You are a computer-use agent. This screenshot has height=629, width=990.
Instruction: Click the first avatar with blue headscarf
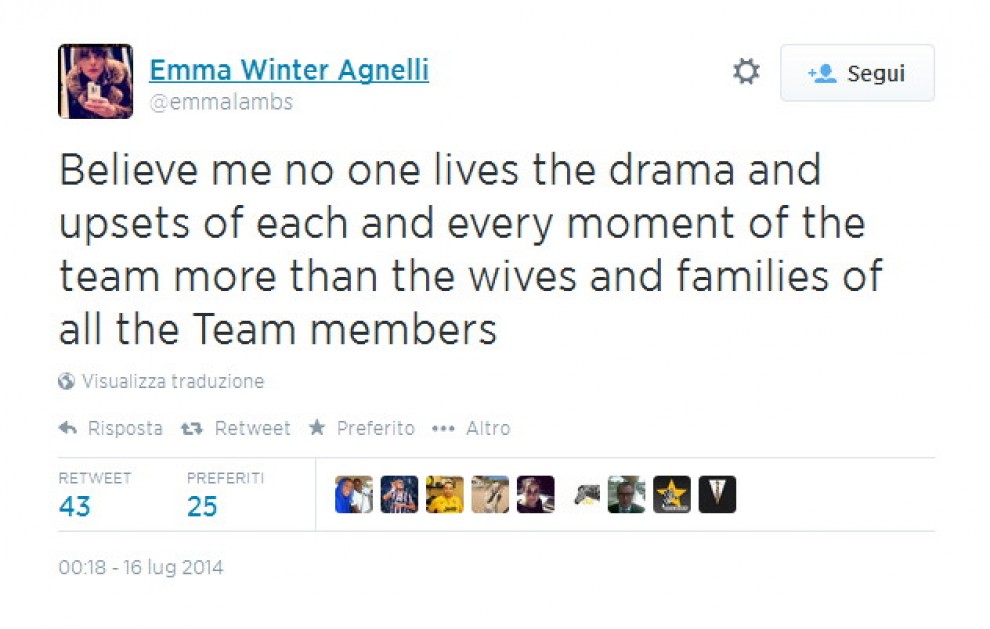click(x=353, y=495)
